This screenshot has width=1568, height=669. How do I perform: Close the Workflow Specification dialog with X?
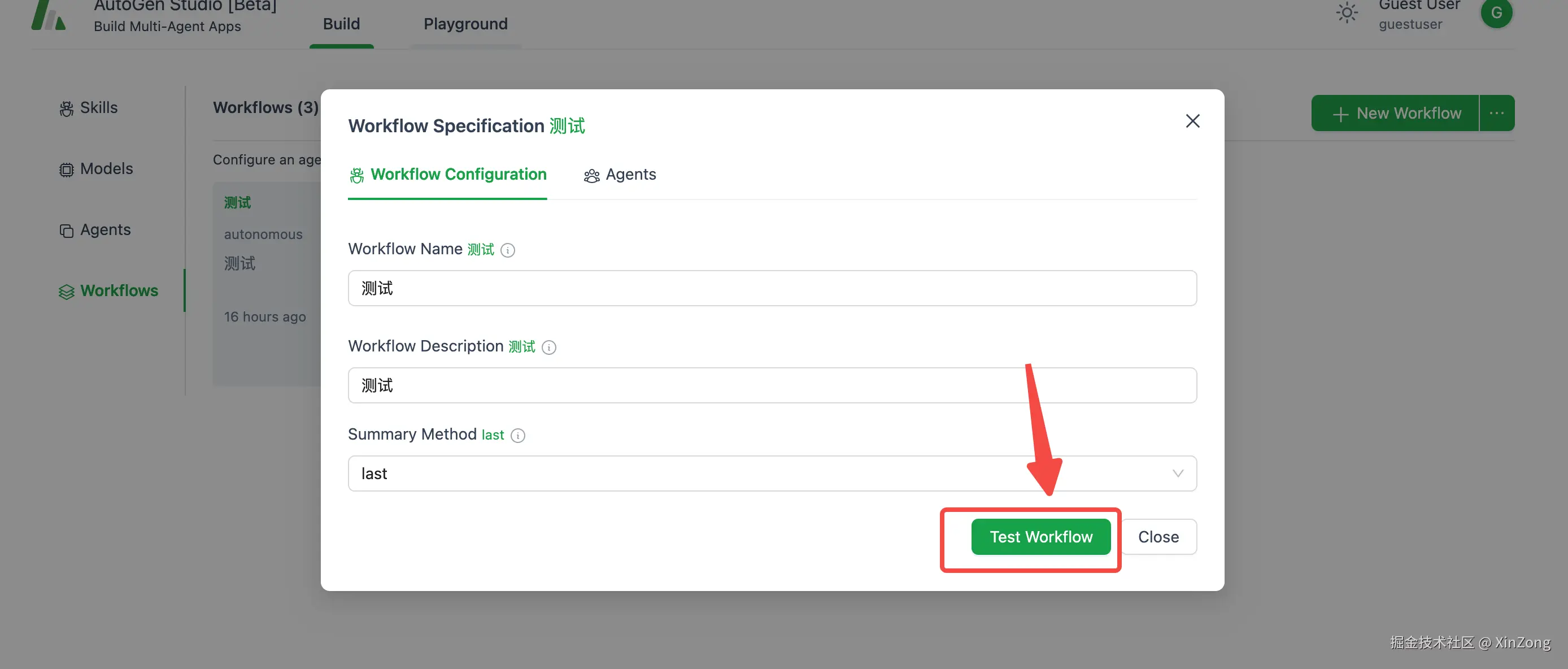[x=1192, y=121]
